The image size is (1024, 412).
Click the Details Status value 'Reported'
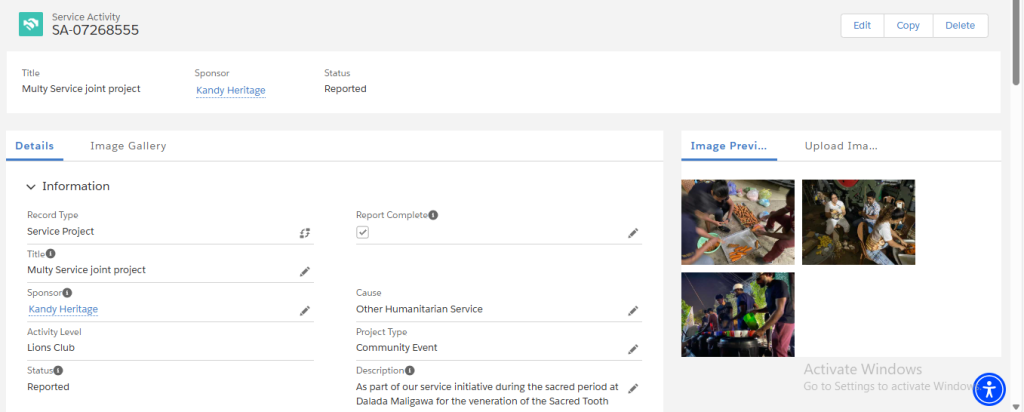point(48,387)
